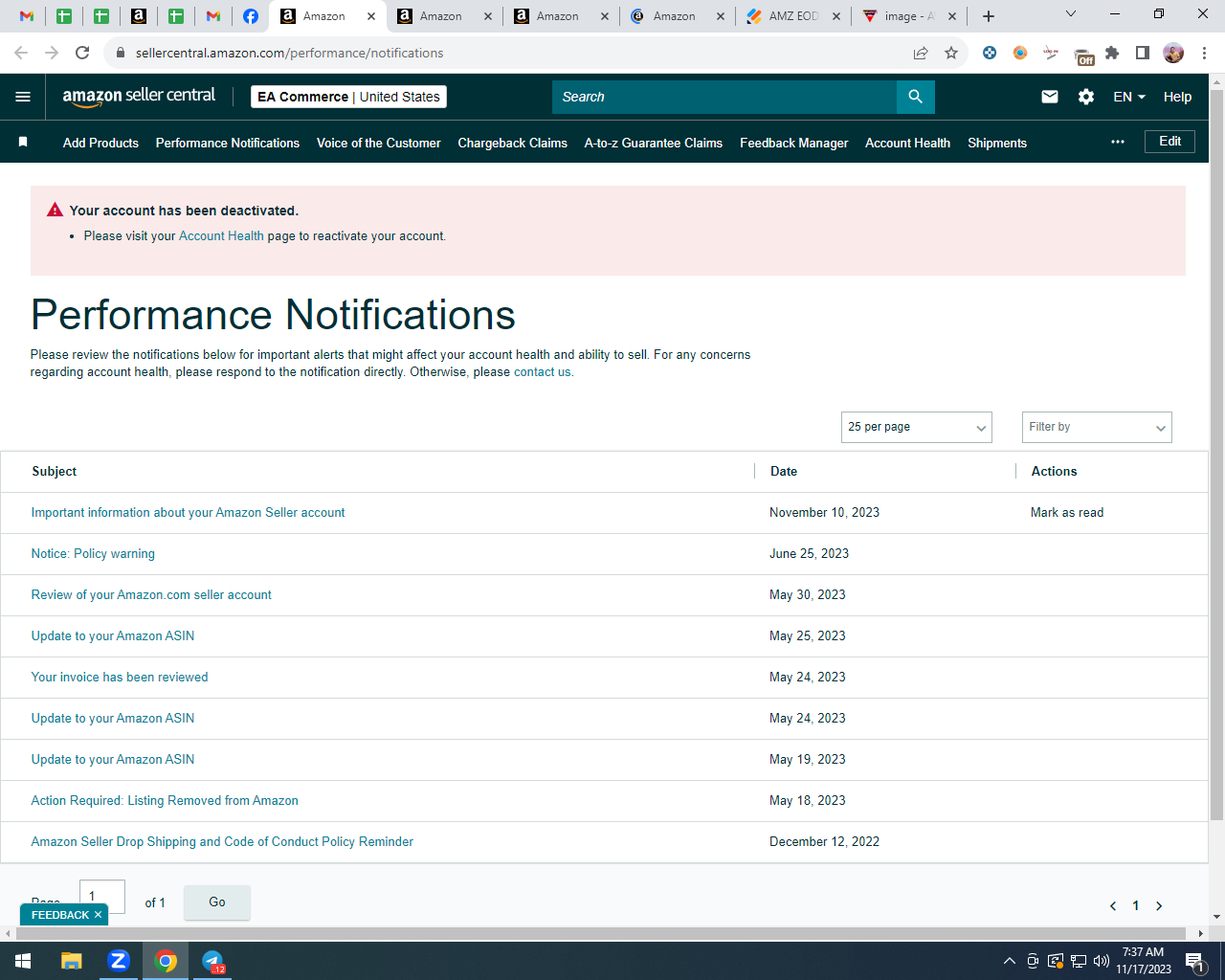The image size is (1225, 980).
Task: Click the Account Health link in alert
Action: (x=221, y=235)
